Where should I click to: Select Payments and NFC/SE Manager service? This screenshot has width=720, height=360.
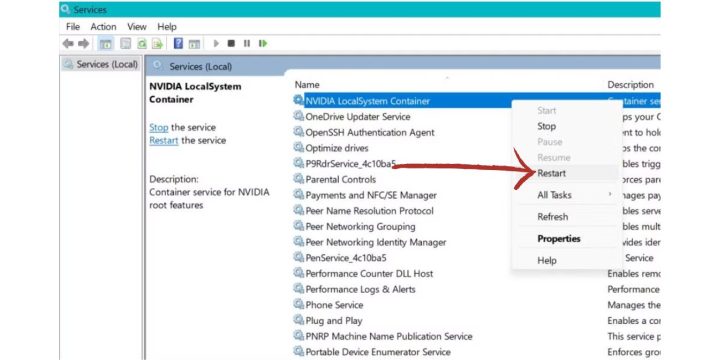tap(371, 195)
